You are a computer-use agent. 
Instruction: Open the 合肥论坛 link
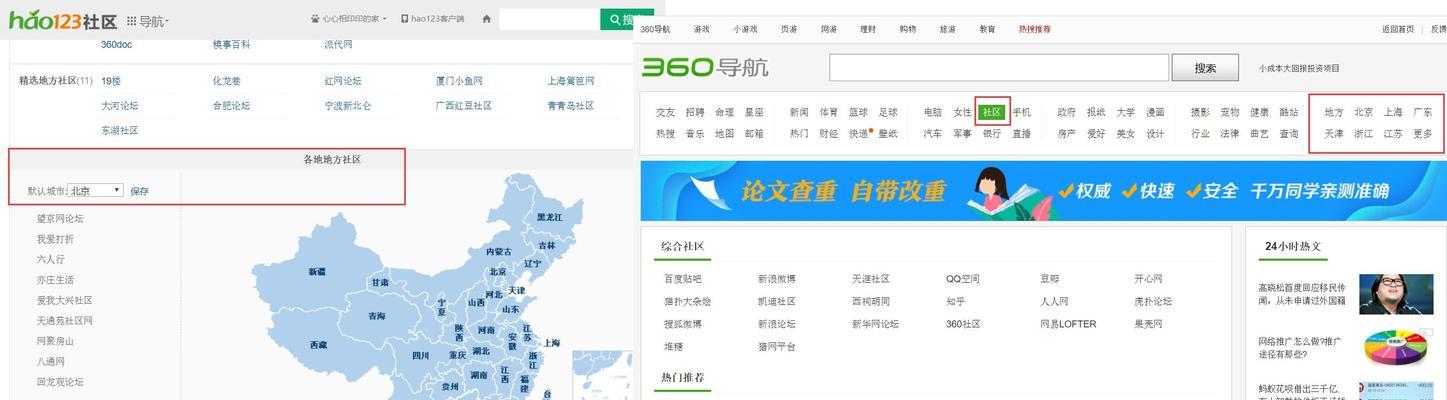tap(231, 106)
